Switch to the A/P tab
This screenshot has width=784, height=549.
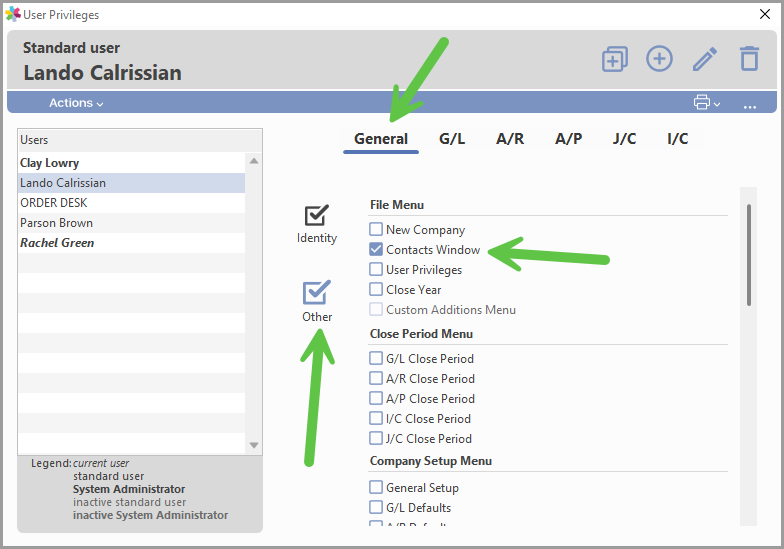(x=568, y=139)
